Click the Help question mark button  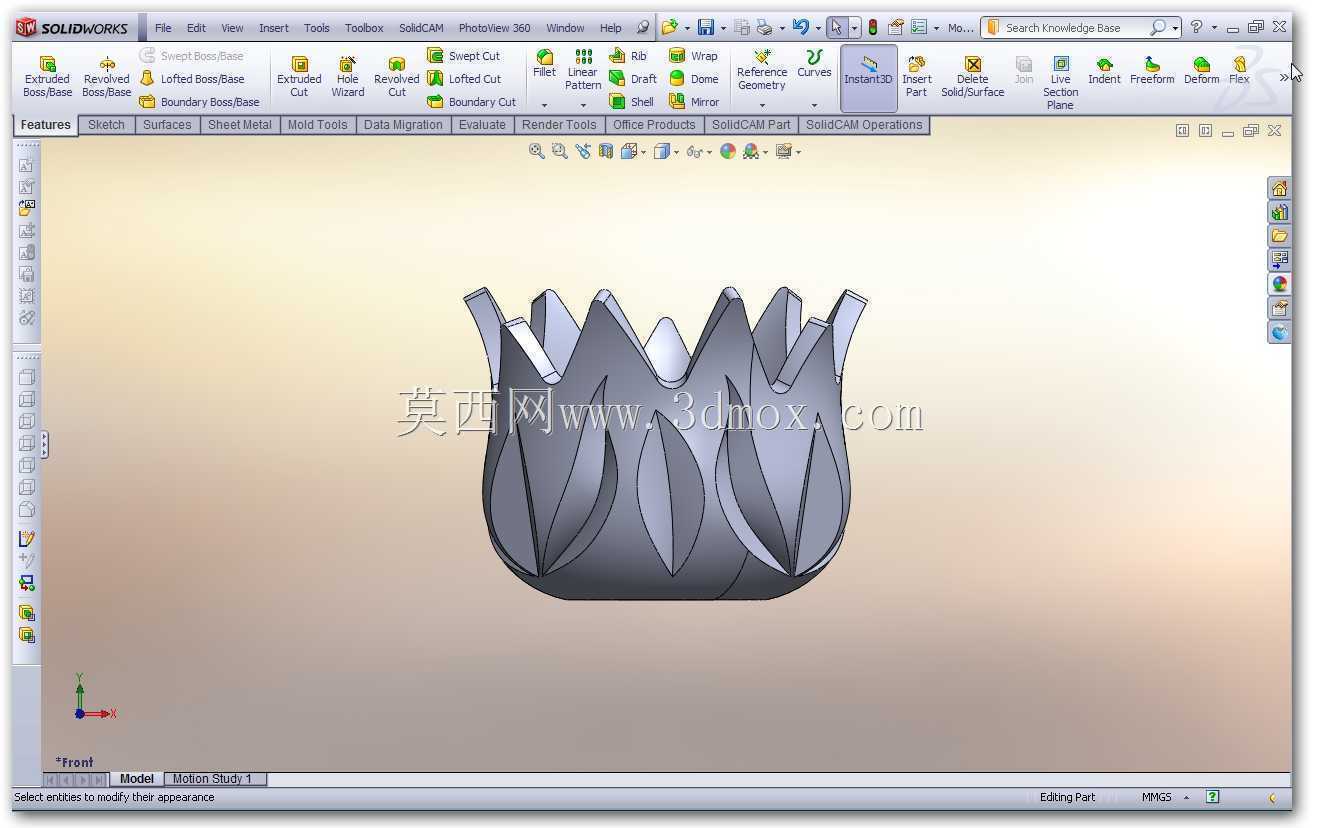pyautogui.click(x=1196, y=27)
